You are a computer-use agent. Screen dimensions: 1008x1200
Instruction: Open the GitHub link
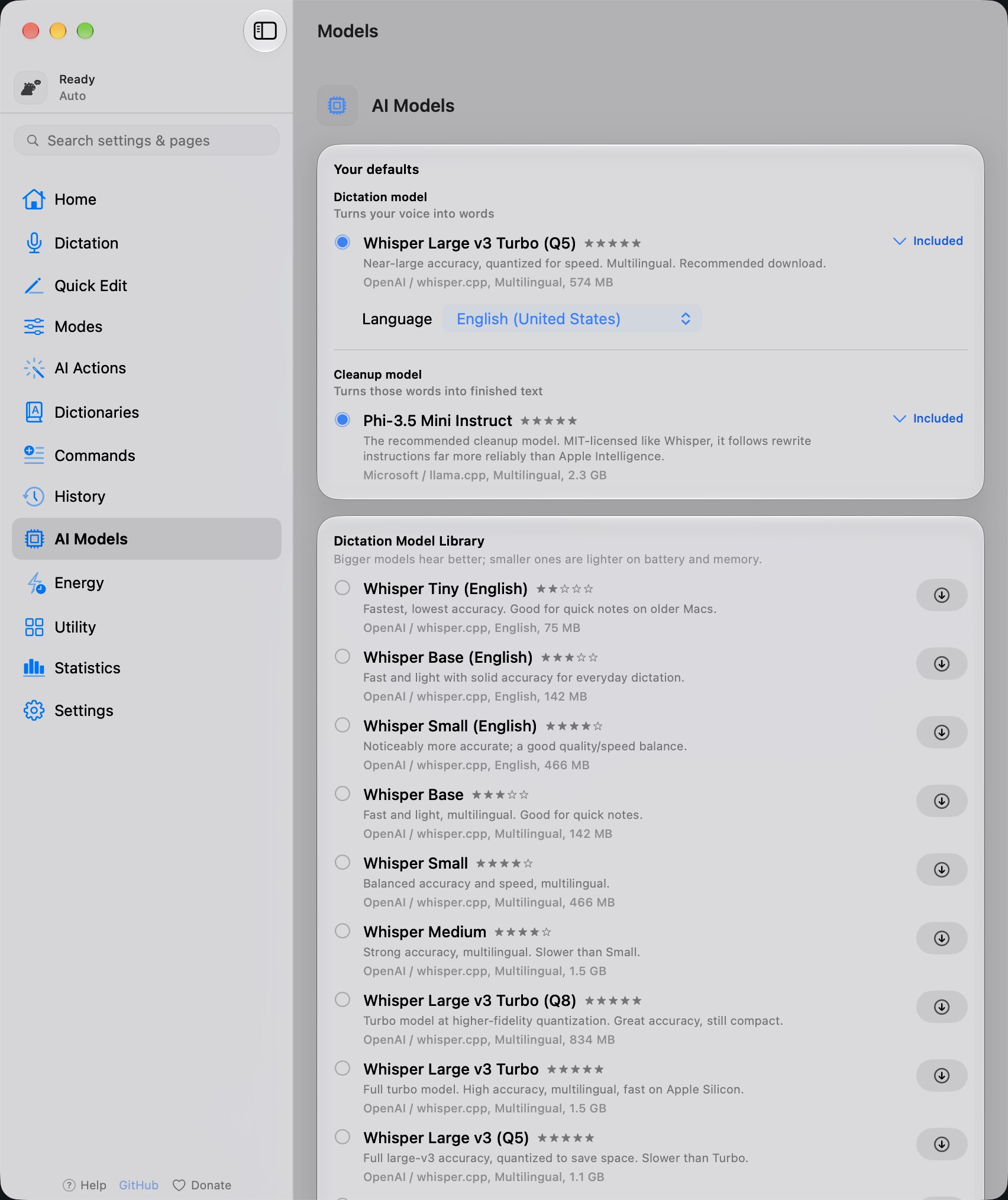click(x=138, y=1185)
